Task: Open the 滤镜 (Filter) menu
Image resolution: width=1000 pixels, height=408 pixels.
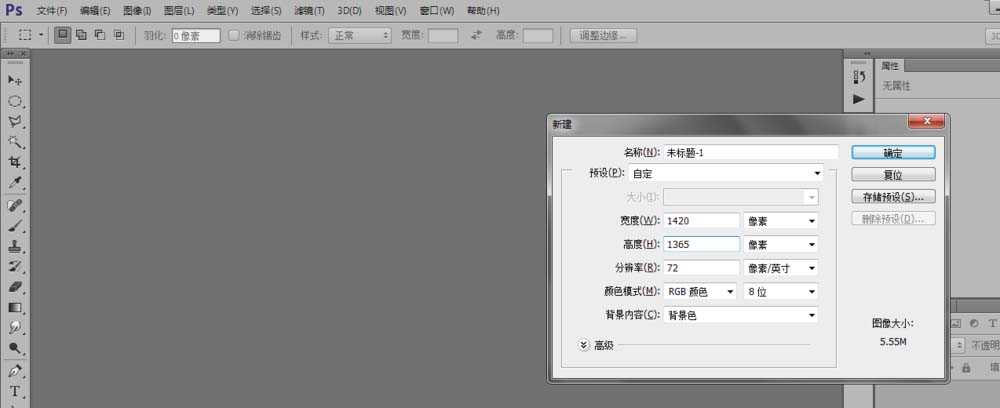Action: 309,11
